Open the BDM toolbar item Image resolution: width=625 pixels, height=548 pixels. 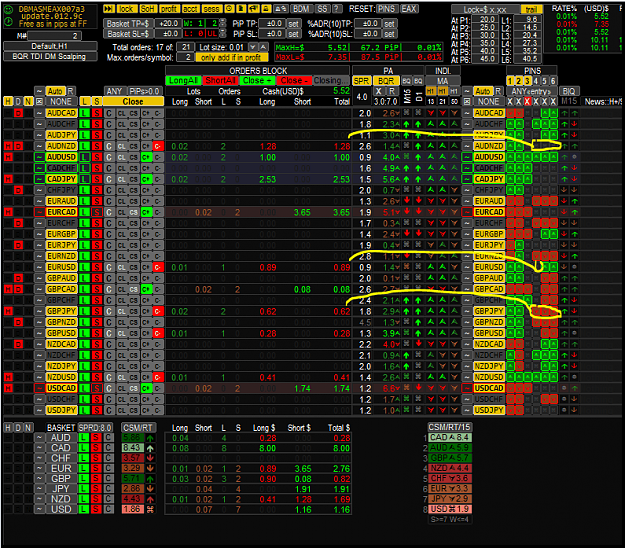pyautogui.click(x=301, y=9)
